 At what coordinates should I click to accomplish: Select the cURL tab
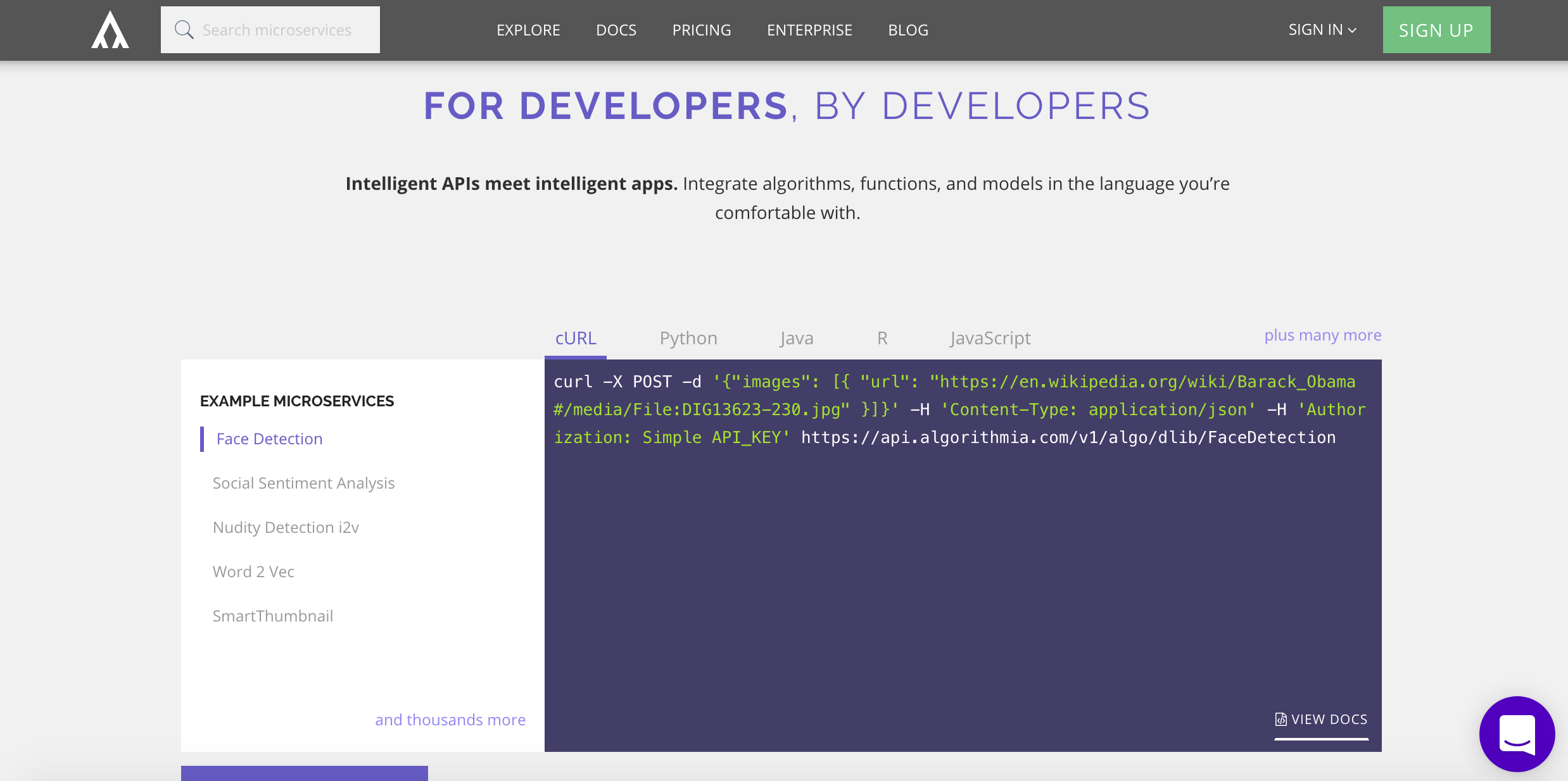click(576, 338)
